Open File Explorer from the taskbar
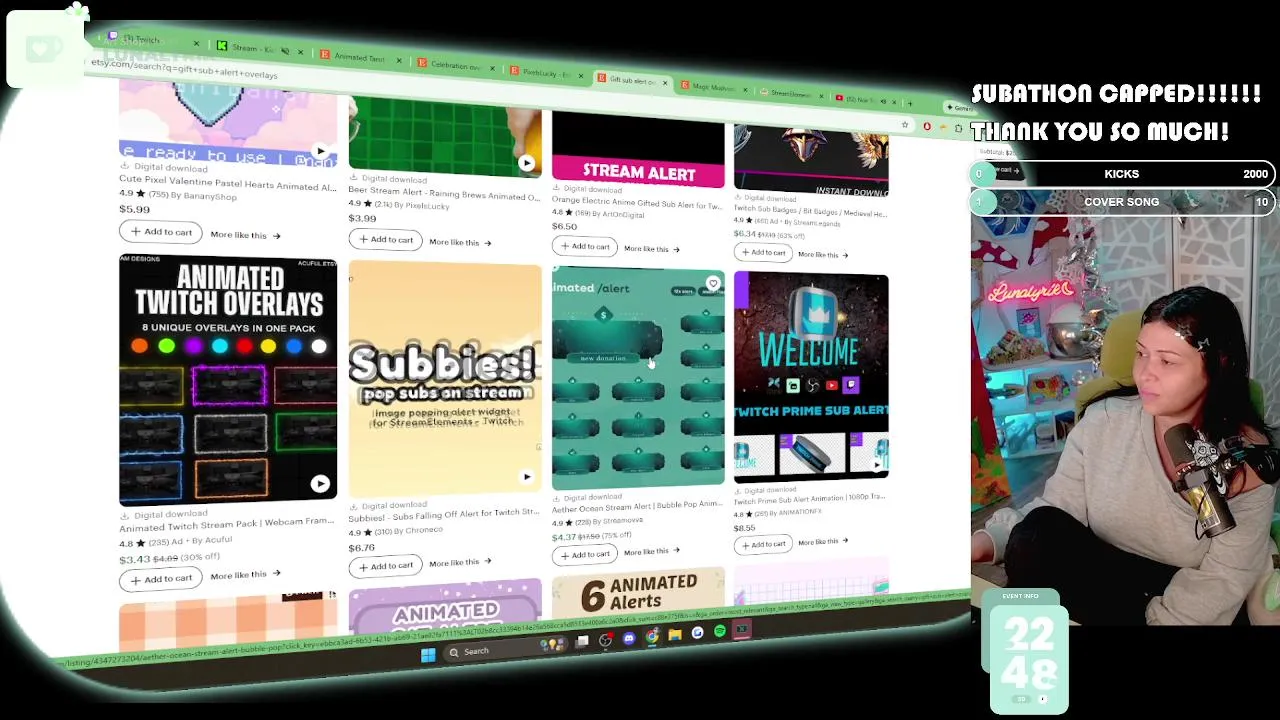 click(x=675, y=634)
